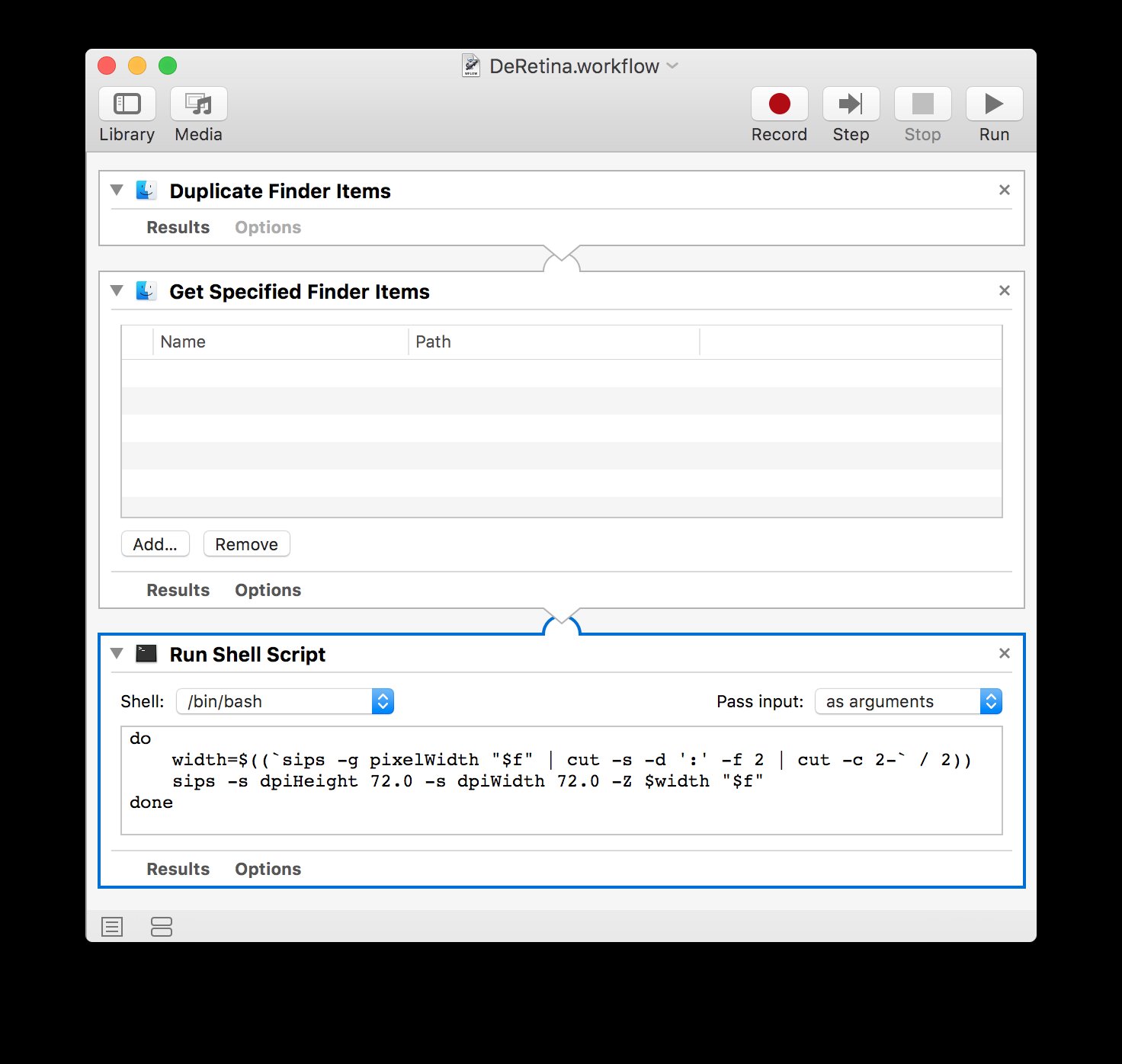Open the Media browser
Screen dimensions: 1122x1064
point(199,104)
